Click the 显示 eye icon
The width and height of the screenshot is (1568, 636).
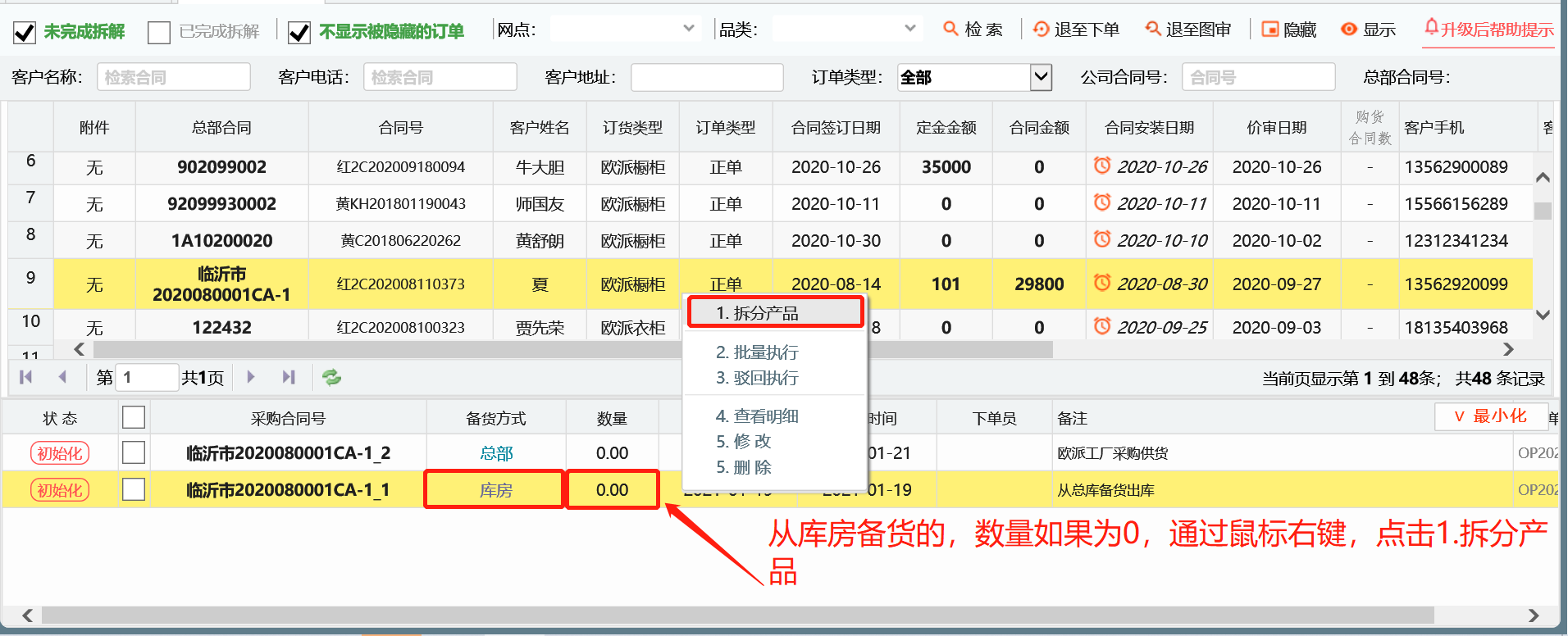pyautogui.click(x=1349, y=30)
